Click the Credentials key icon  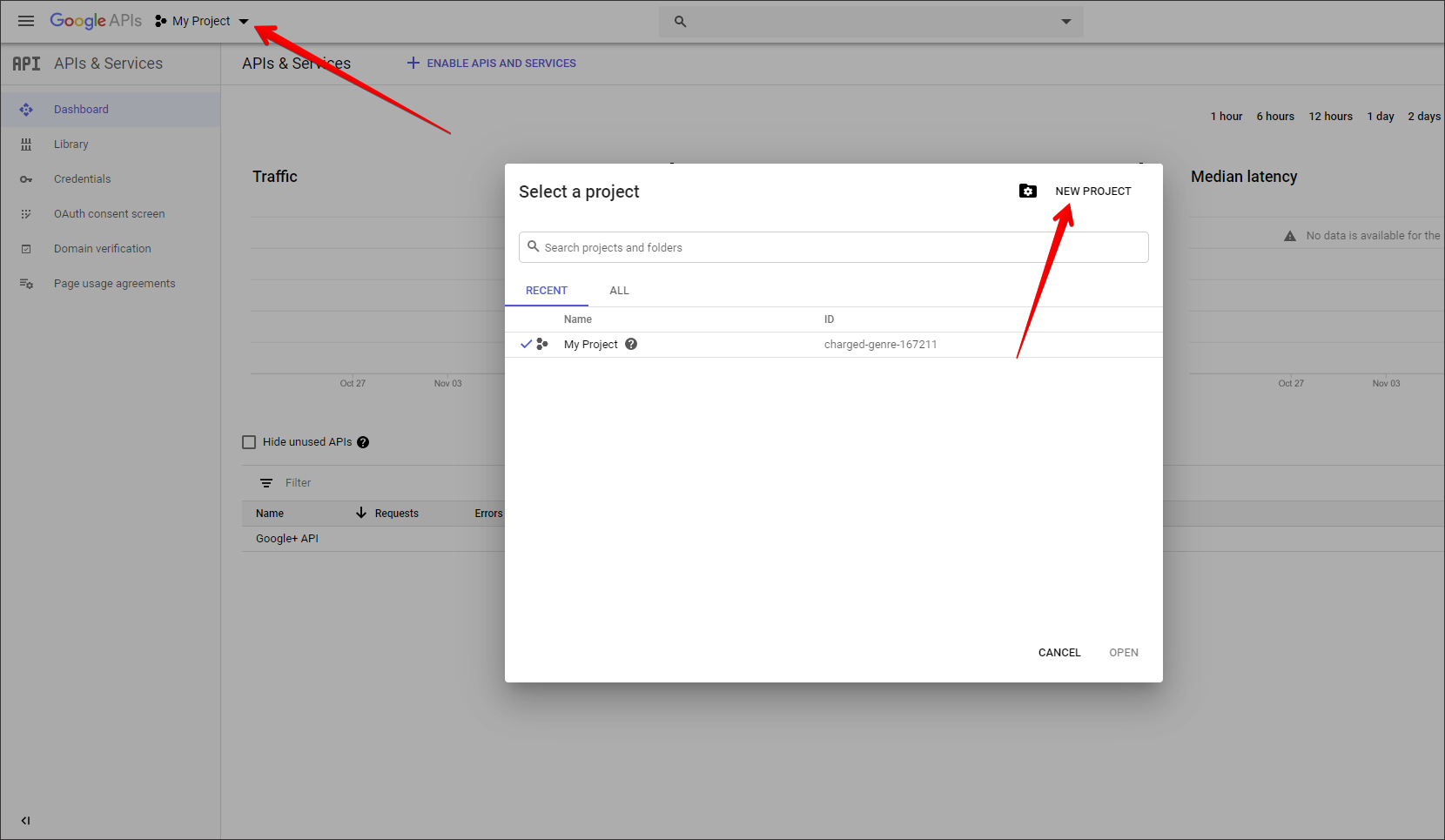26,179
